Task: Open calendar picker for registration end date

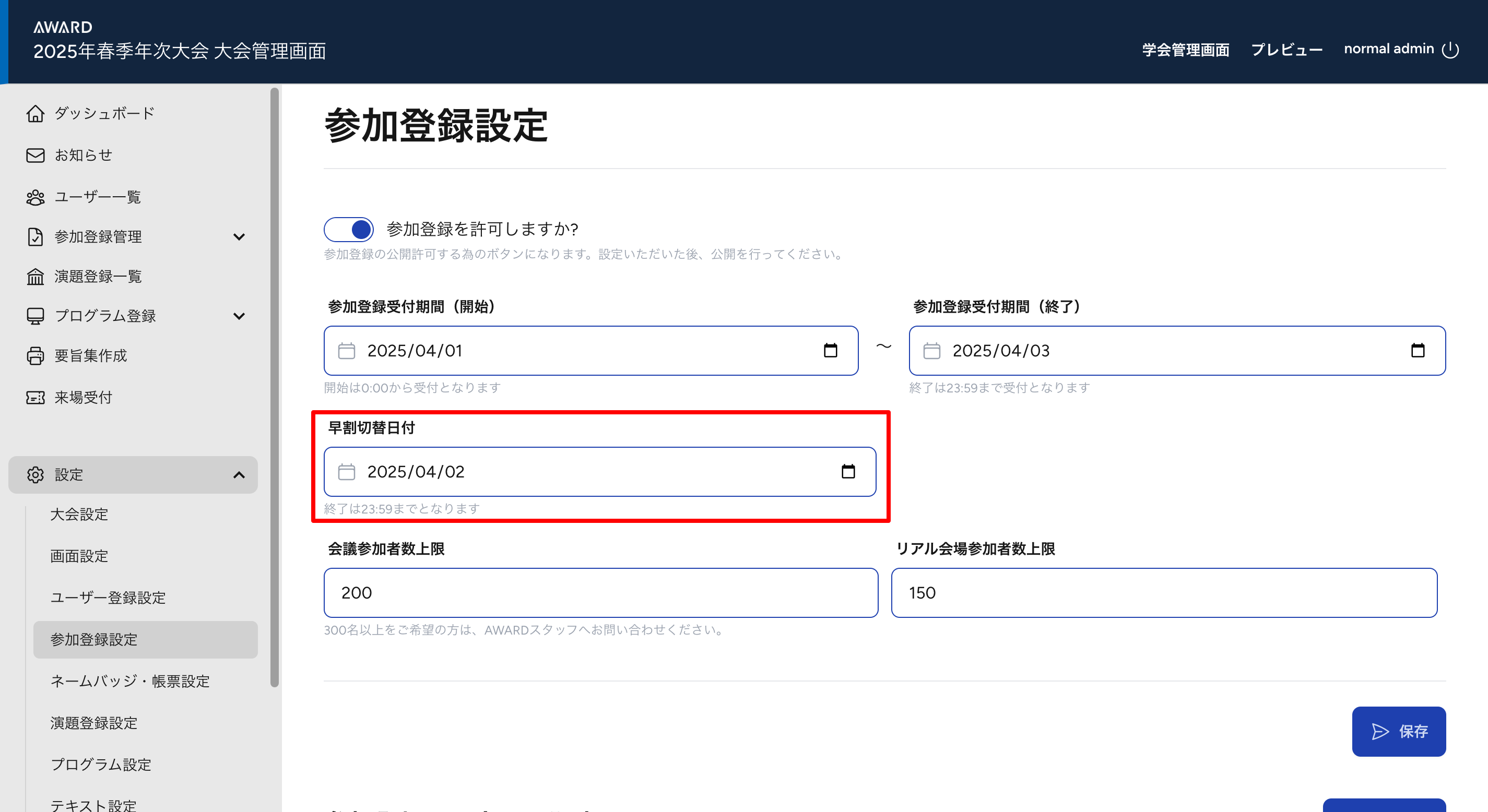Action: 1418,351
